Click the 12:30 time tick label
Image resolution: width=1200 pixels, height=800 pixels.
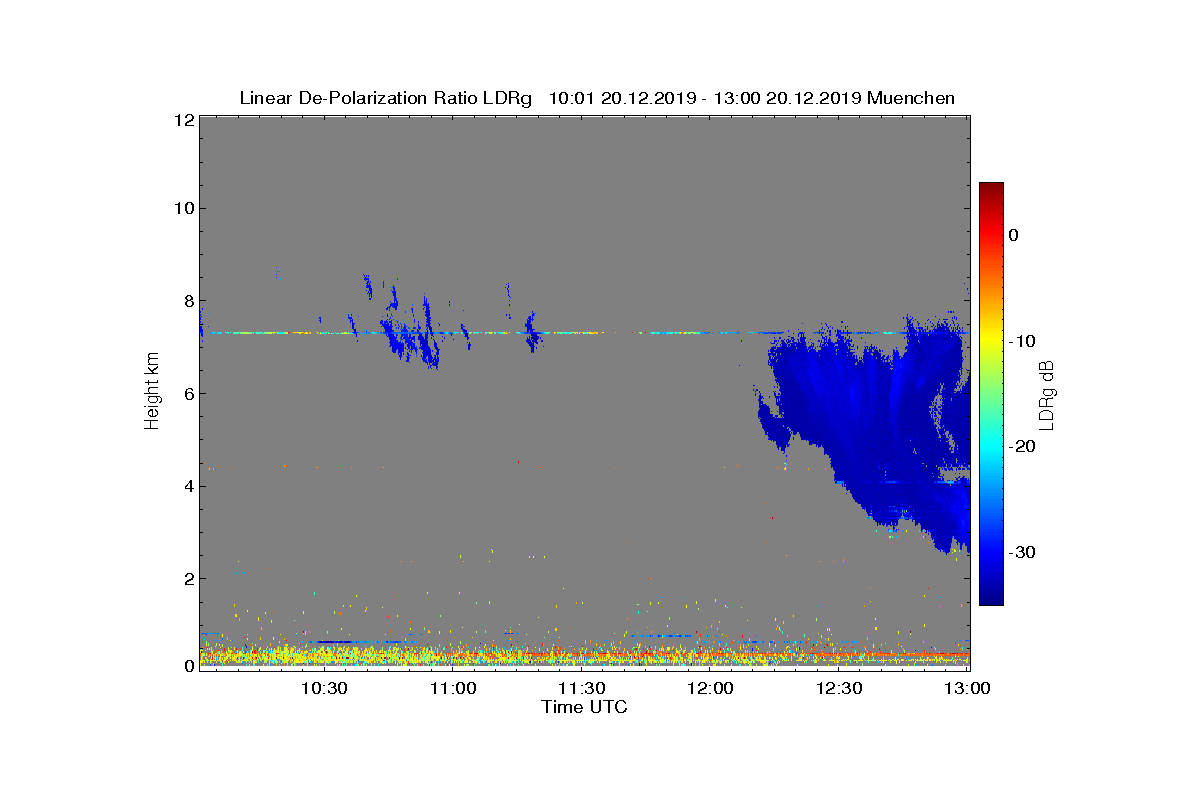click(x=839, y=688)
